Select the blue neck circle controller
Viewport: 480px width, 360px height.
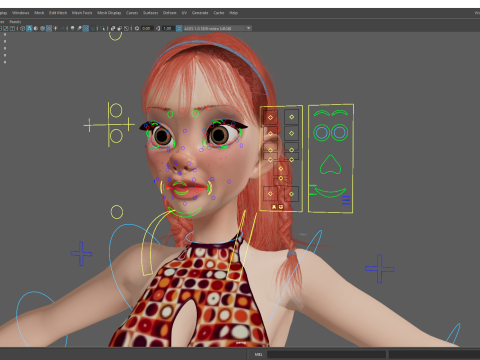point(213,237)
